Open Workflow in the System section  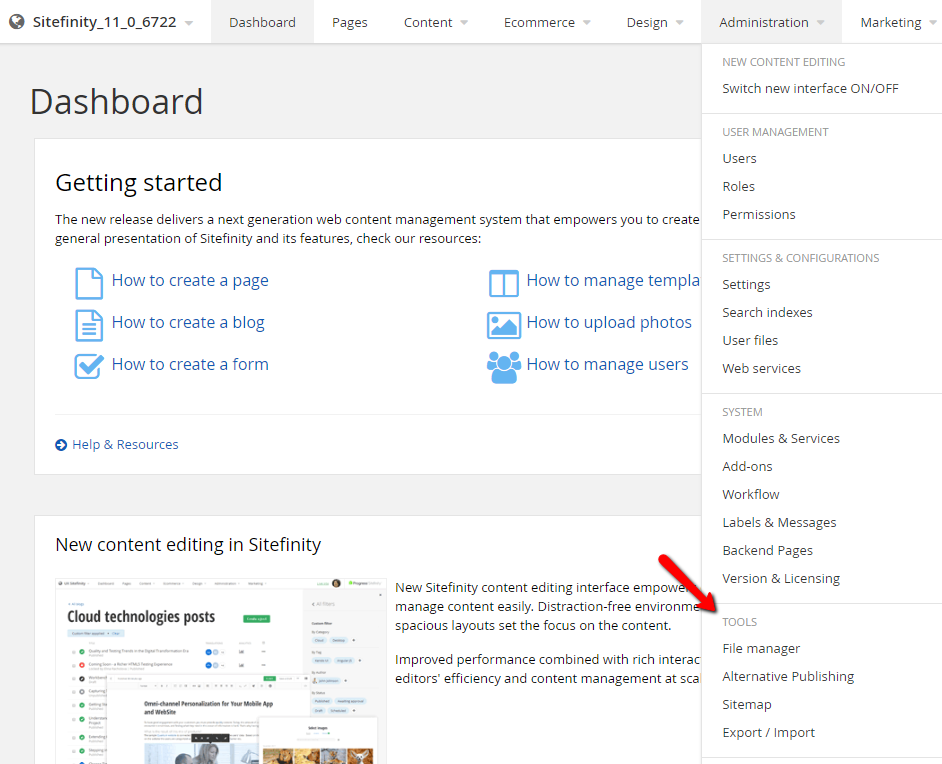coord(750,494)
